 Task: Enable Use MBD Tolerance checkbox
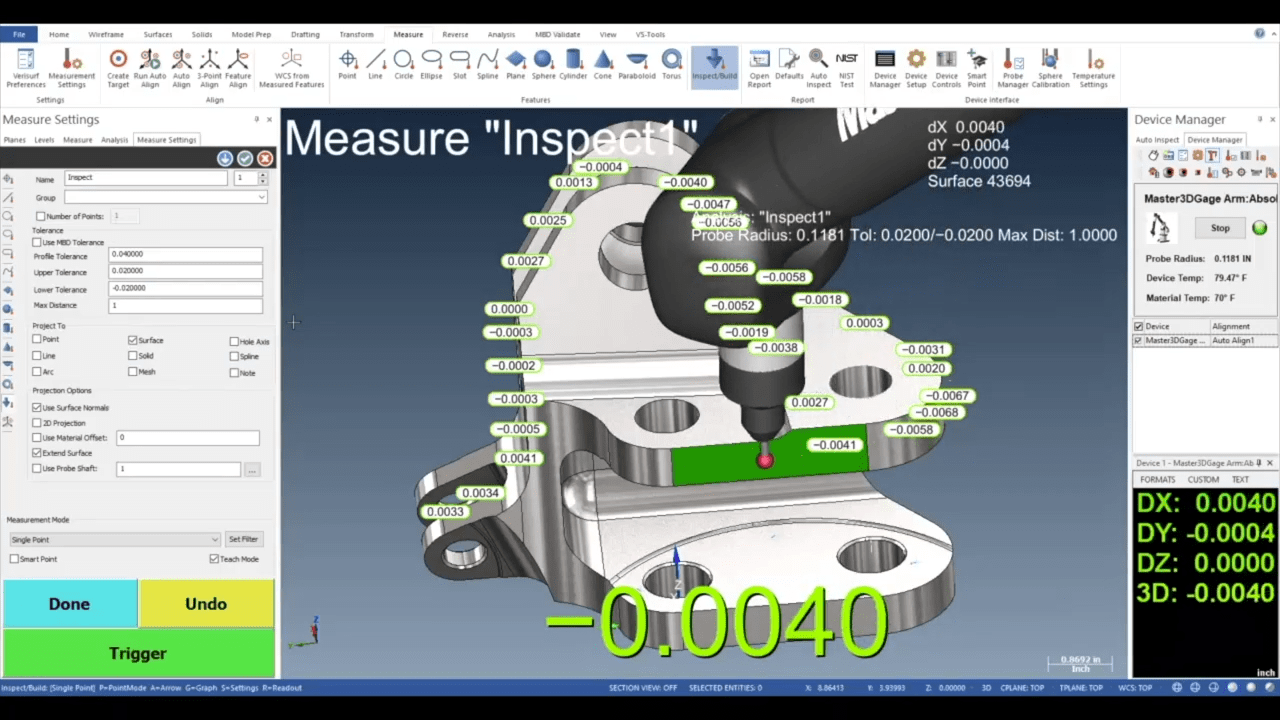(37, 242)
